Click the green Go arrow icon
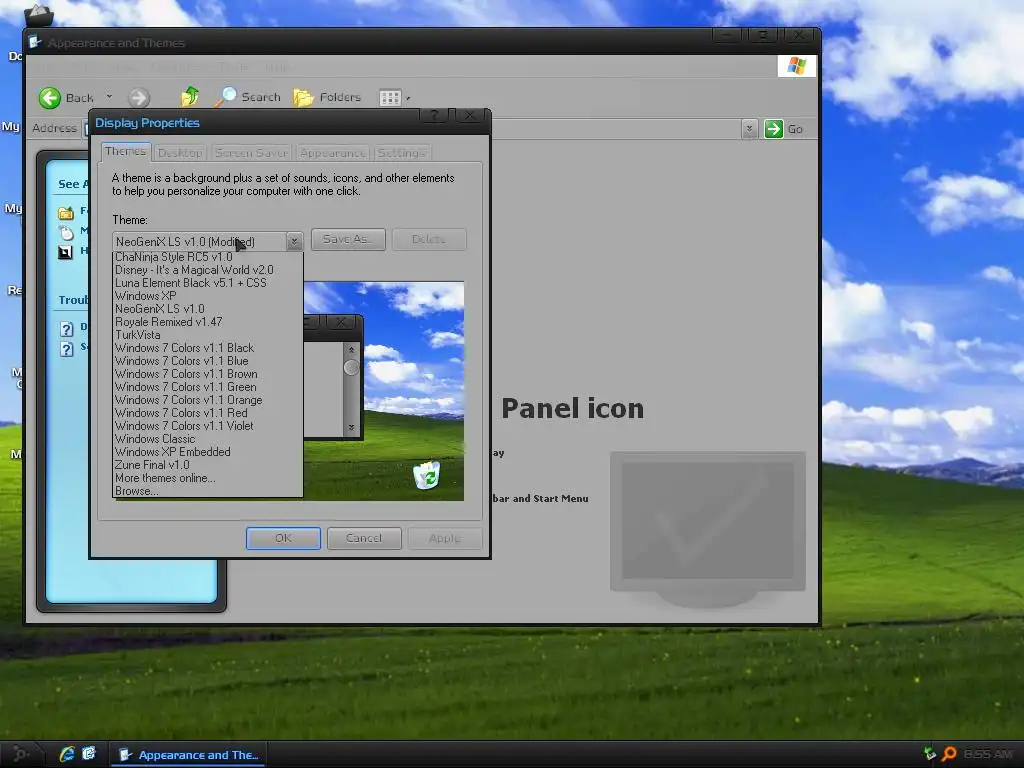The width and height of the screenshot is (1024, 768). 773,129
